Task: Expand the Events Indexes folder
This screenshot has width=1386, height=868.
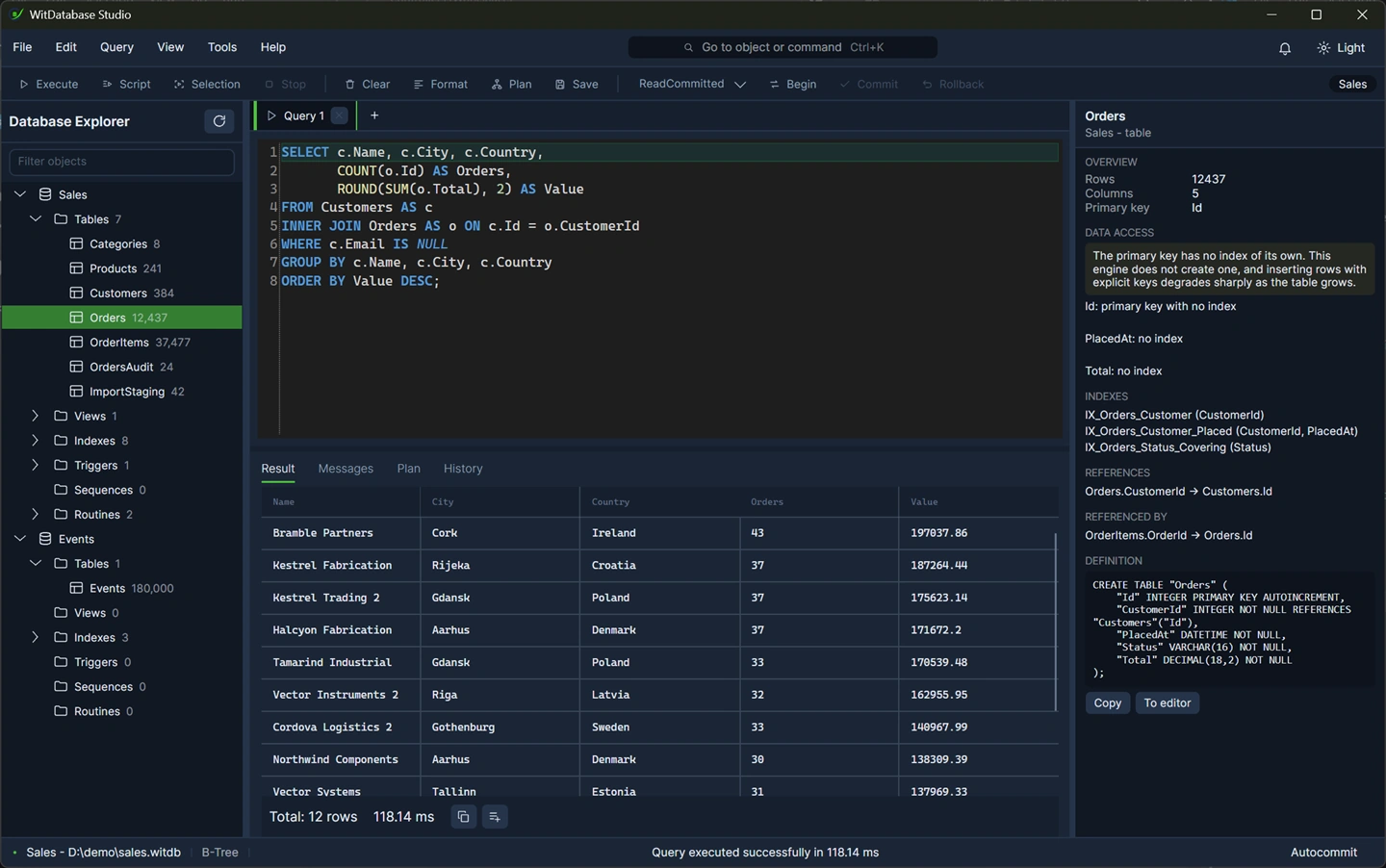Action: (36, 638)
